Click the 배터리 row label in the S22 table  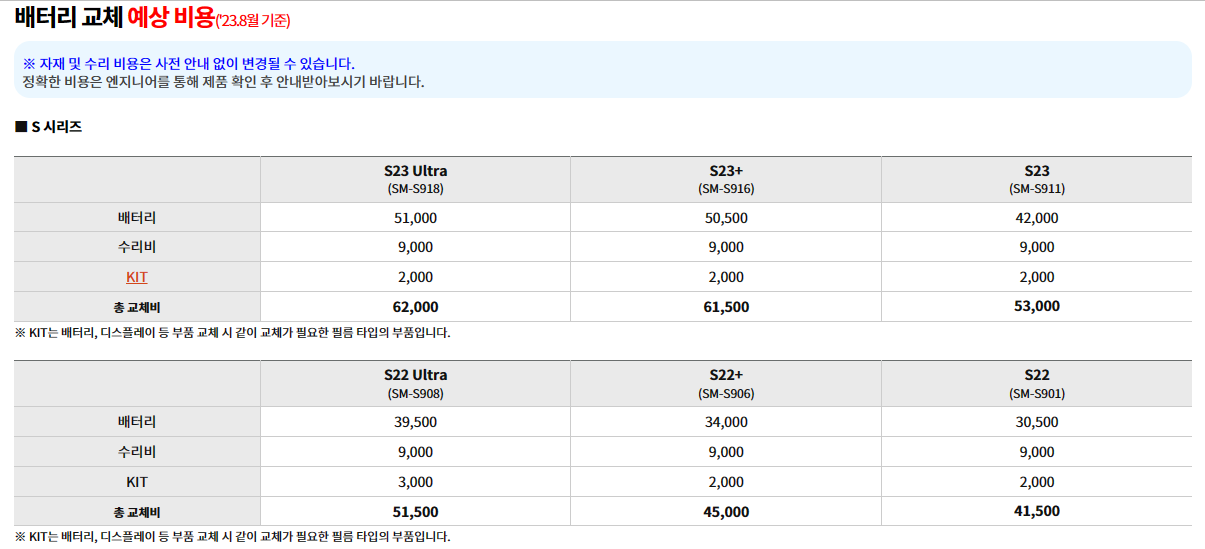(x=137, y=422)
